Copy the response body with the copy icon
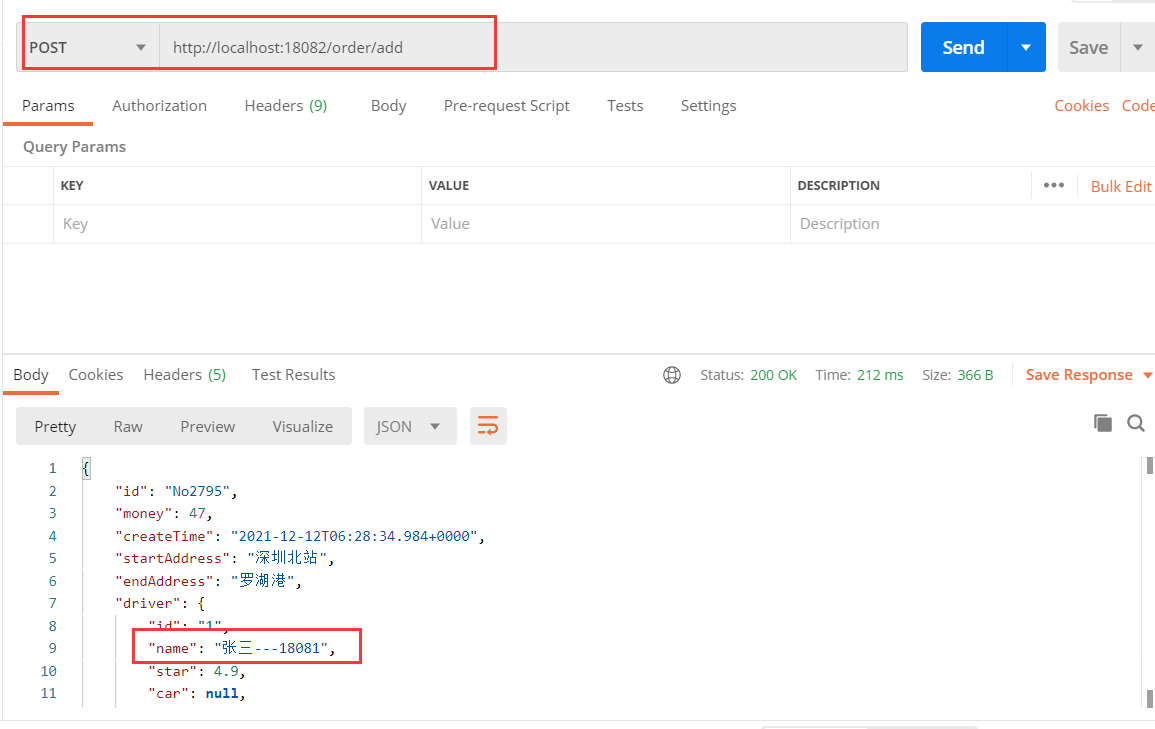This screenshot has height=729, width=1155. pyautogui.click(x=1103, y=423)
